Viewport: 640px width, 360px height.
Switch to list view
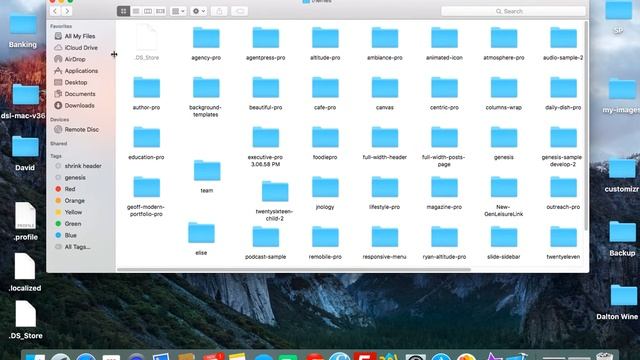click(136, 11)
